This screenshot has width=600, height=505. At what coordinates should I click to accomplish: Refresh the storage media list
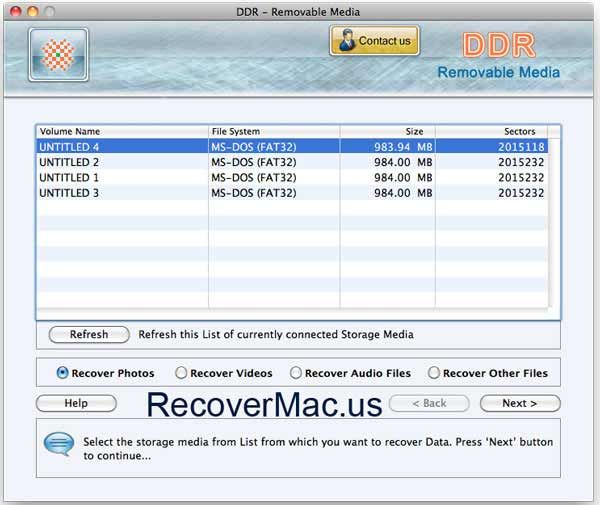click(x=89, y=334)
